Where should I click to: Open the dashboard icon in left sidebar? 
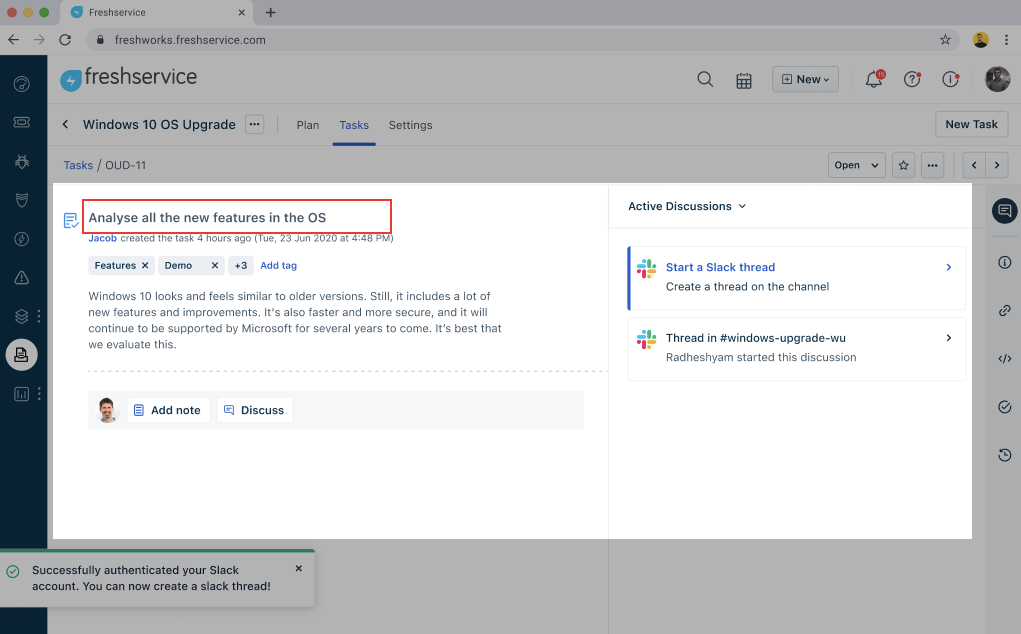[21, 84]
